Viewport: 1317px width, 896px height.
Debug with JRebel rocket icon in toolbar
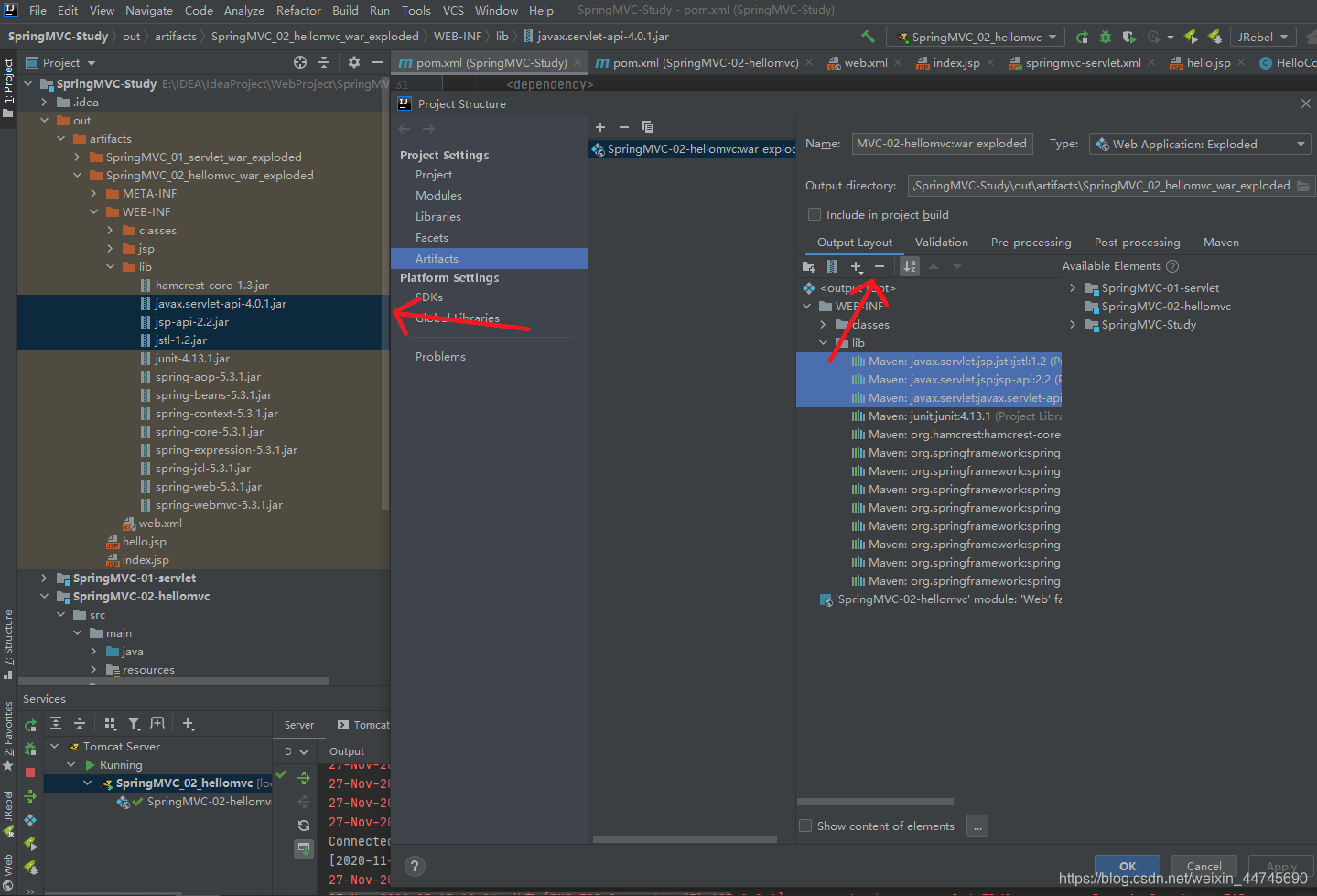(x=1214, y=37)
